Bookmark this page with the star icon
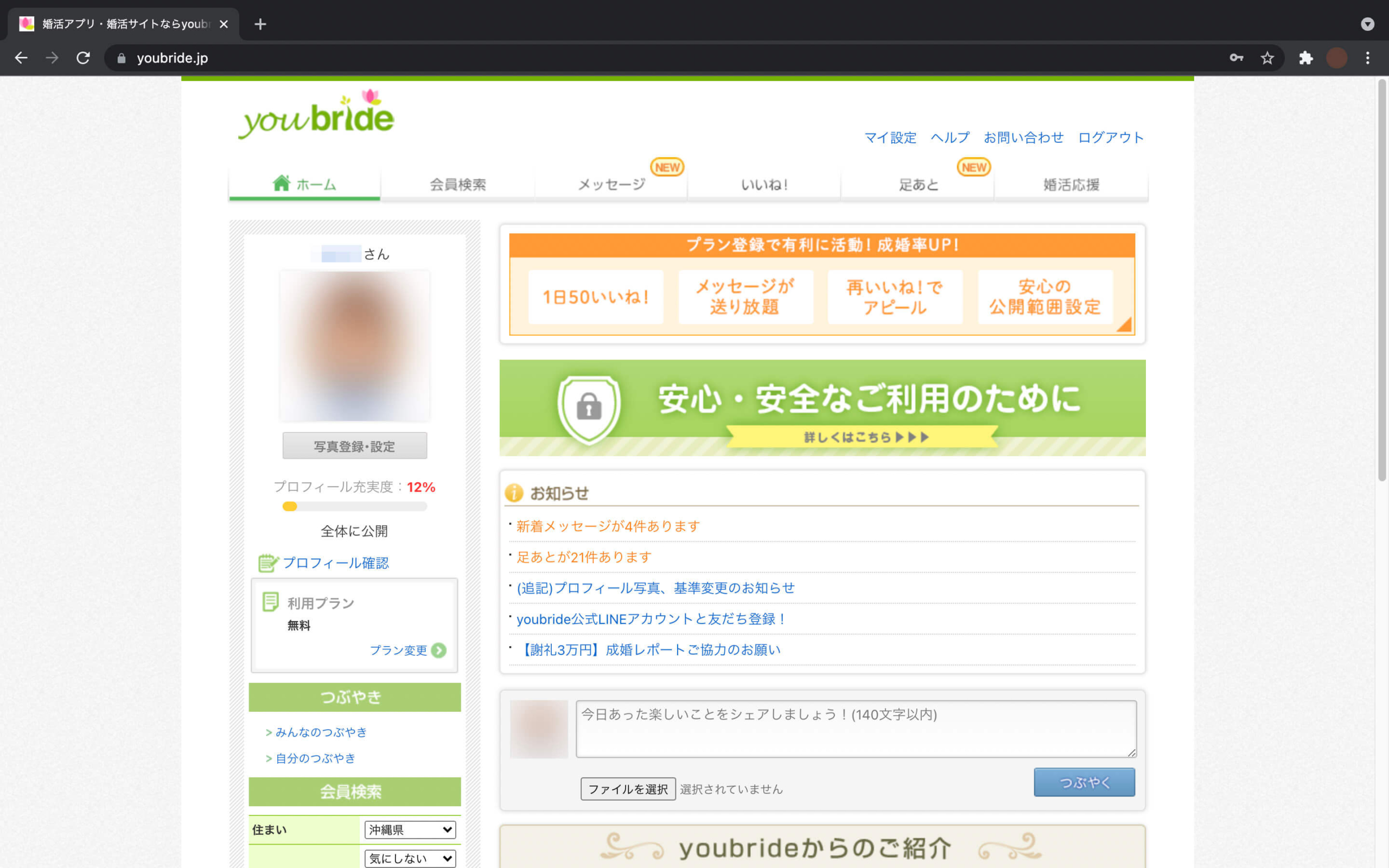The width and height of the screenshot is (1389, 868). tap(1267, 58)
